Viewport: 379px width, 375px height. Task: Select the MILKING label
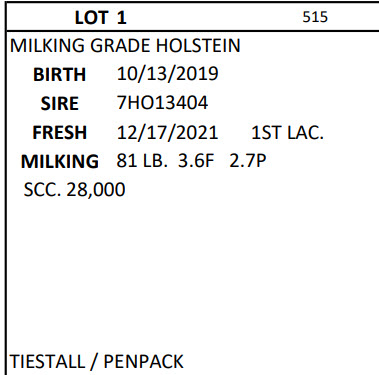[x=60, y=161]
